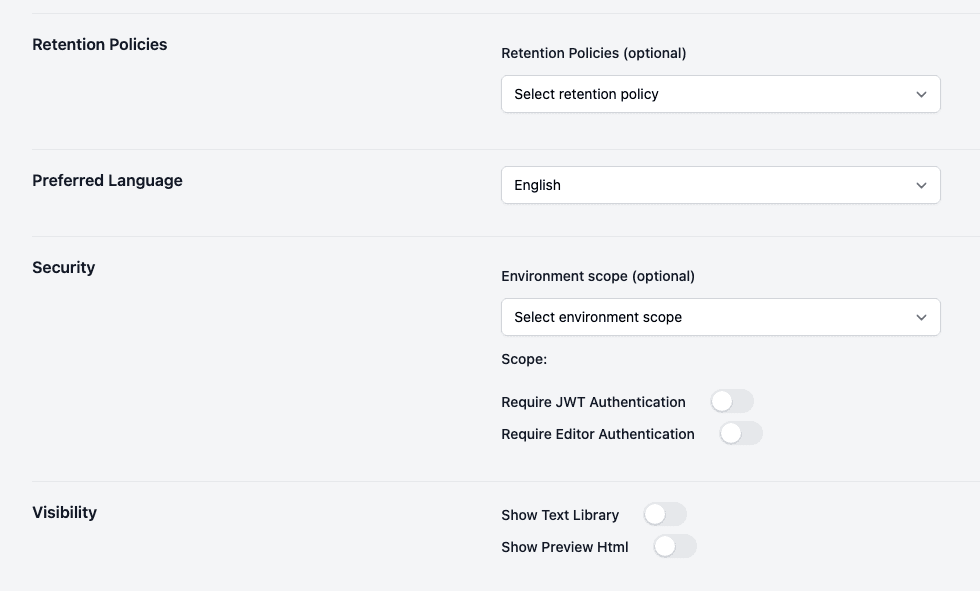Click the 'Show Text Library' label
980x591 pixels.
pos(560,515)
